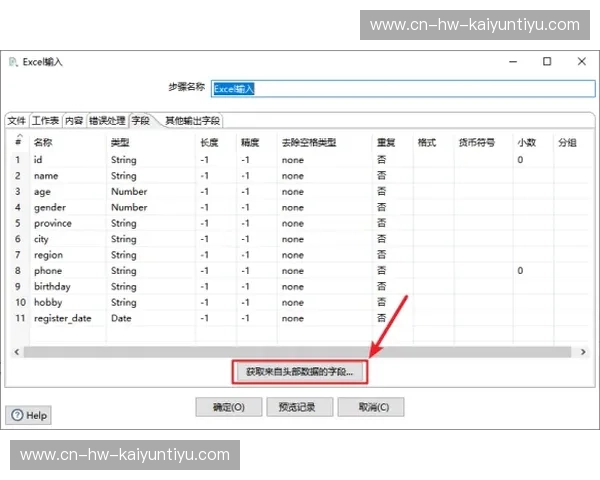
Task: Open type cell for the age row
Action: click(x=129, y=192)
